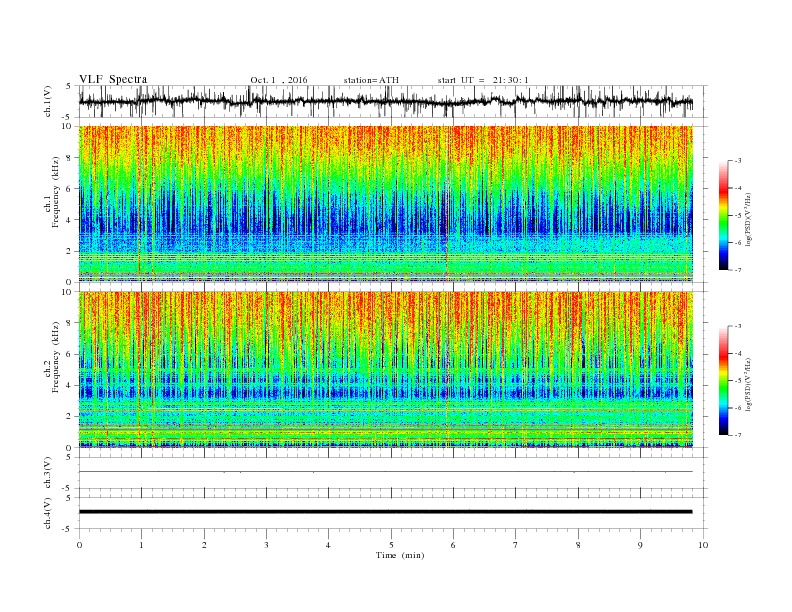792x612 pixels.
Task: Click time axis tick label '8'
Action: click(x=578, y=545)
